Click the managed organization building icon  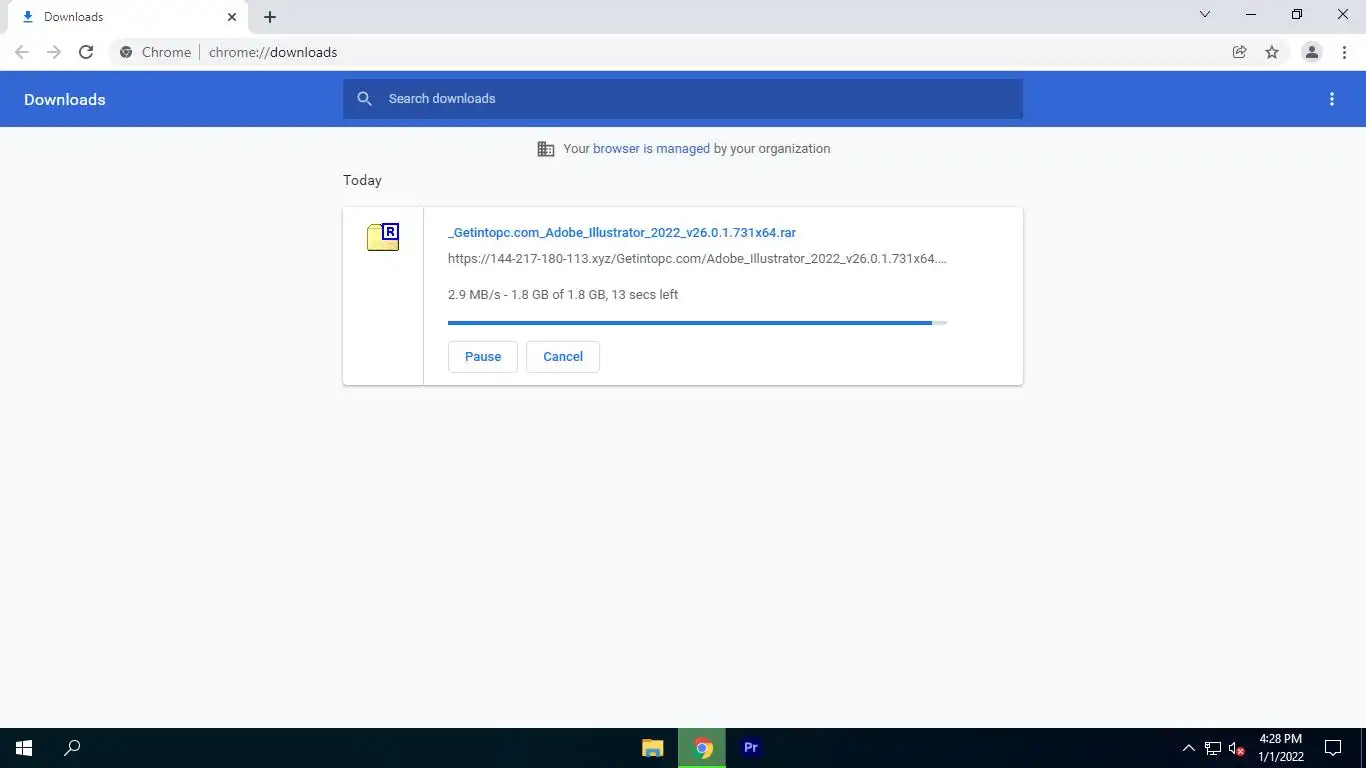[546, 149]
